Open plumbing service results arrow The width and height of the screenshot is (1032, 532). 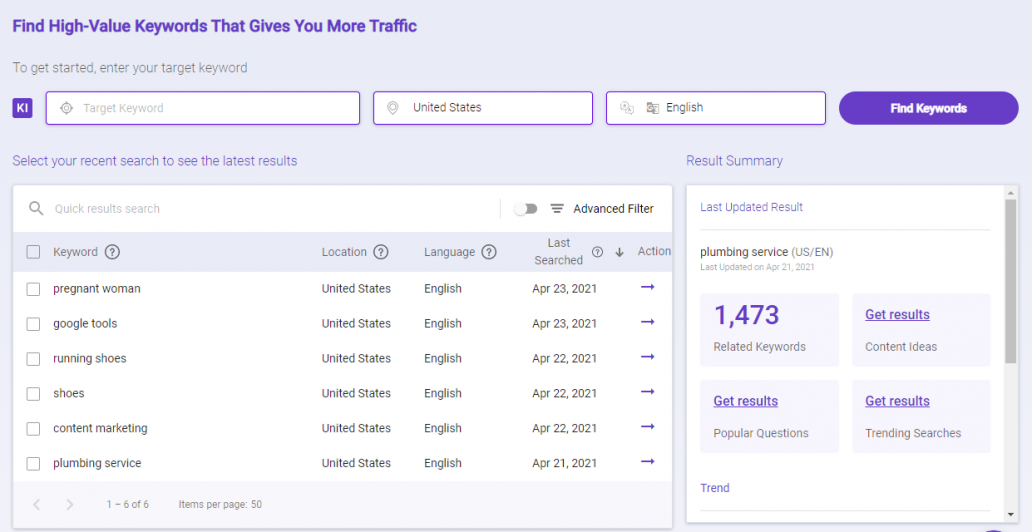pyautogui.click(x=648, y=462)
